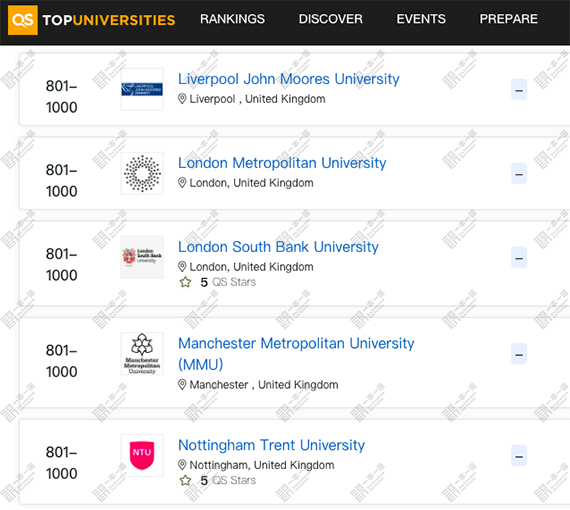Click the QS Top Universities logo
This screenshot has height=510, width=570.
point(92,20)
